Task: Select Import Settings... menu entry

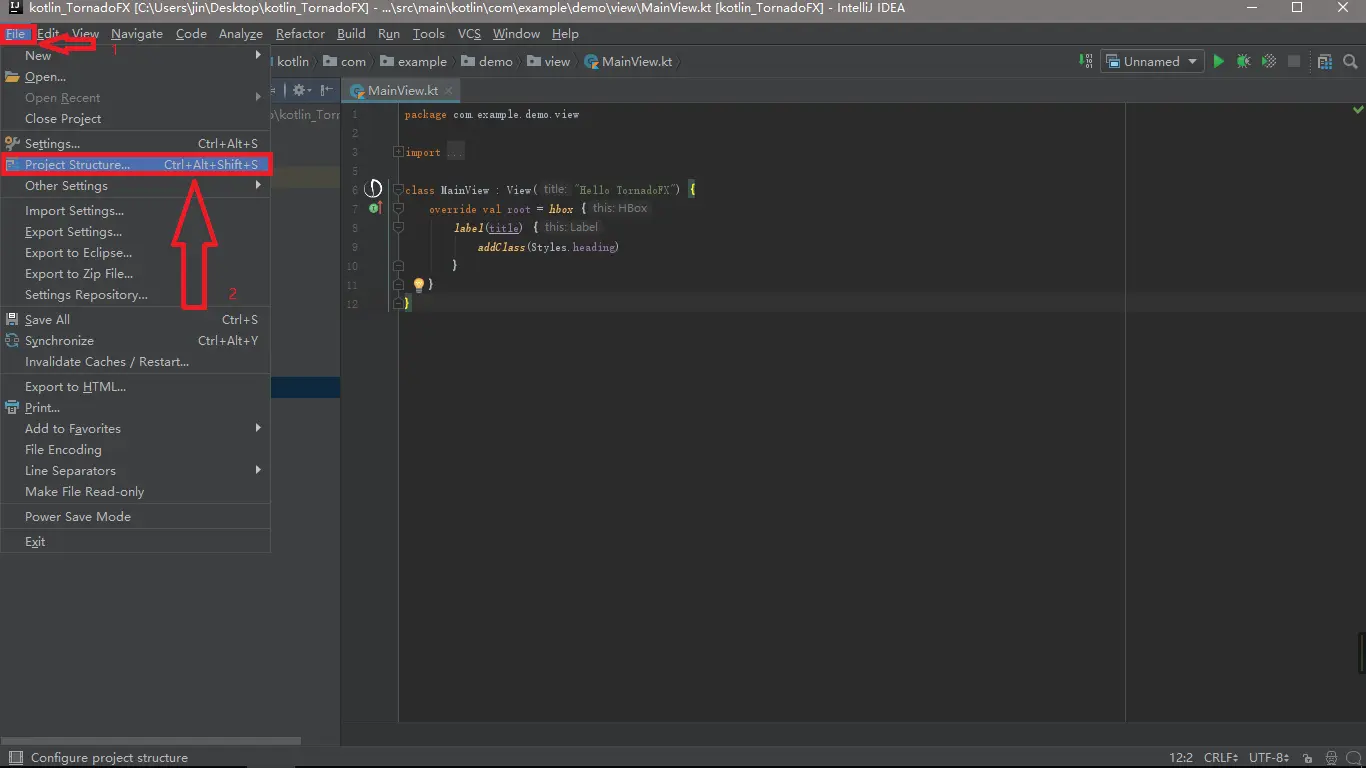Action: pyautogui.click(x=135, y=211)
